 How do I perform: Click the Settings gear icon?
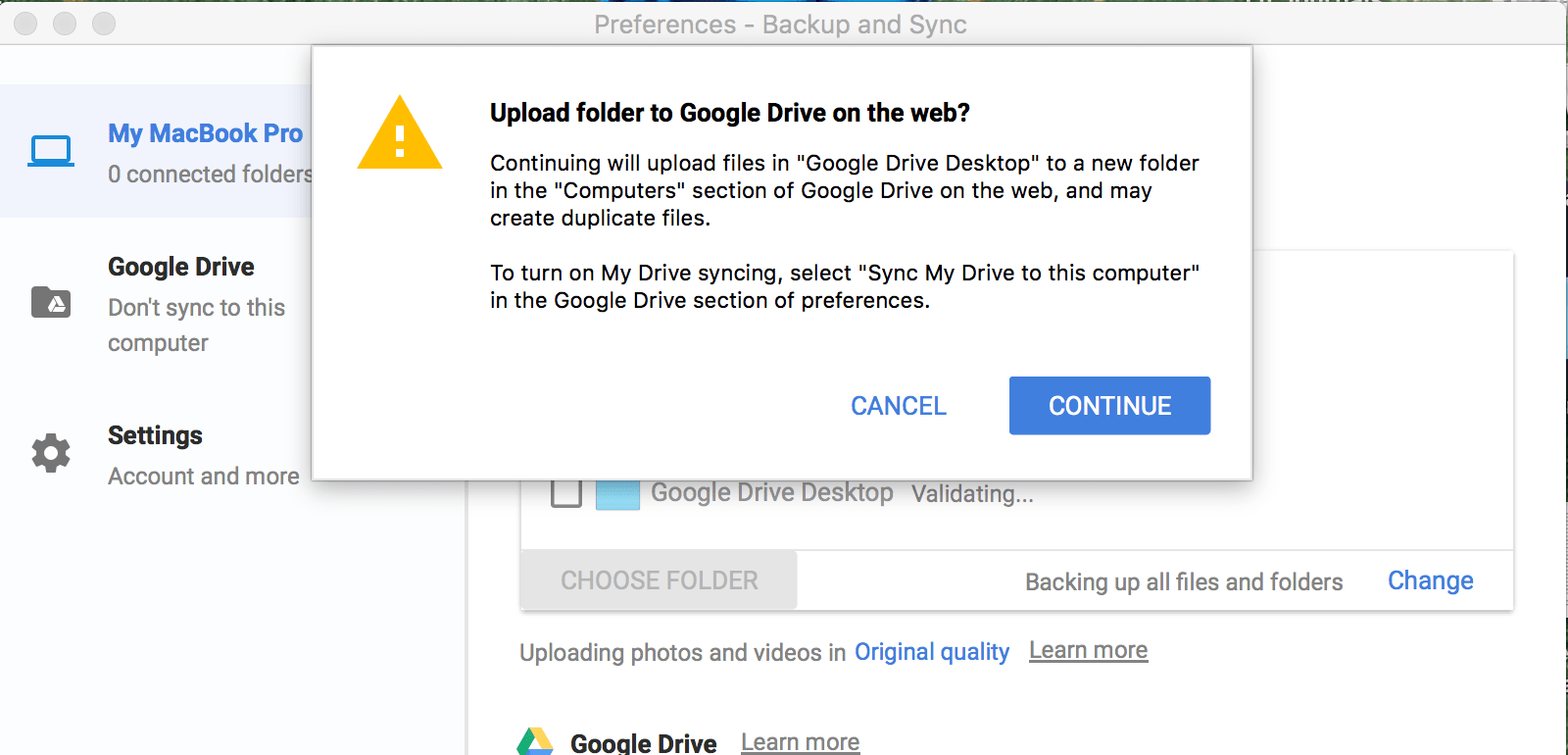click(51, 453)
